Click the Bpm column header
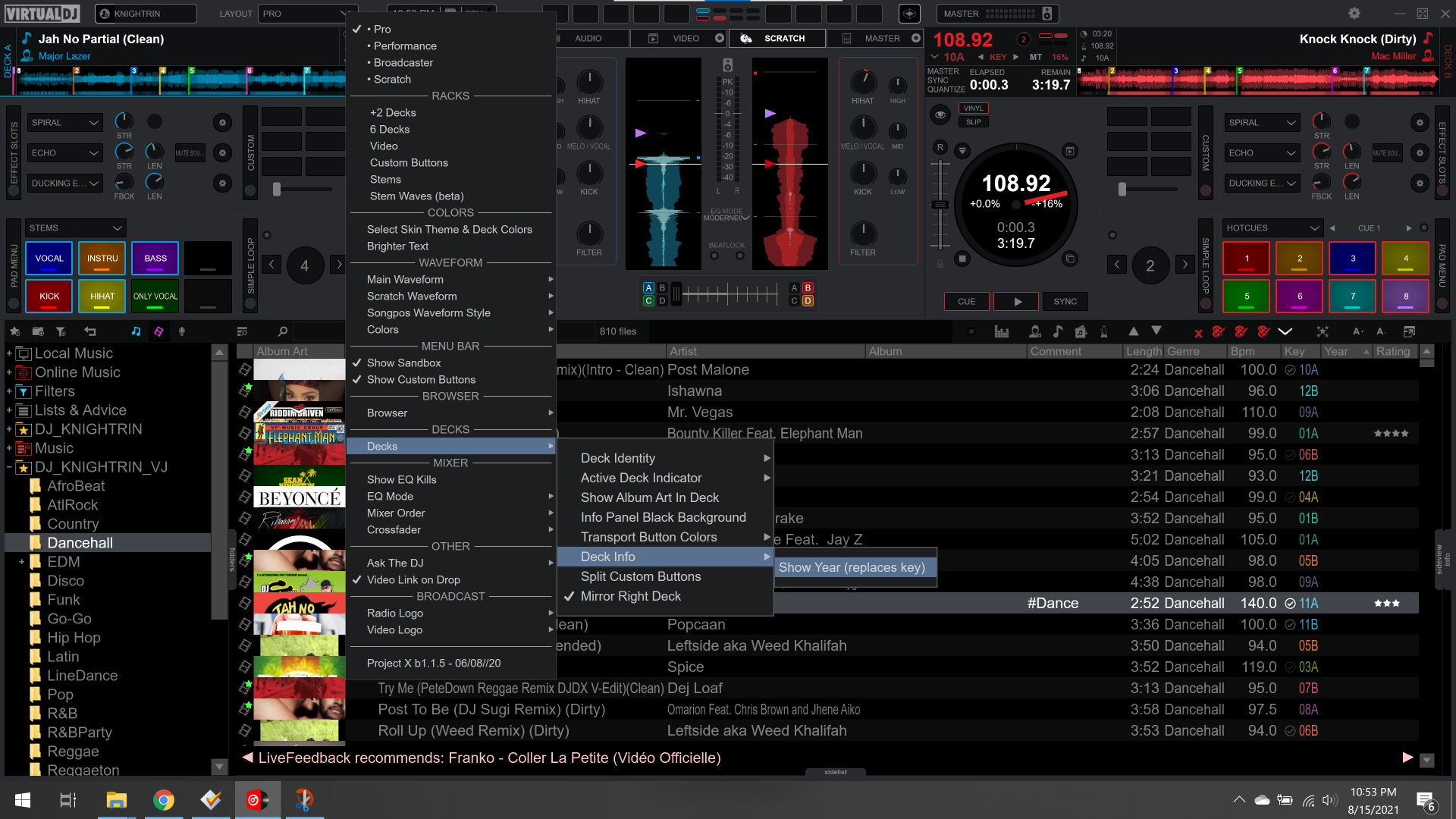The image size is (1456, 819). 1254,352
